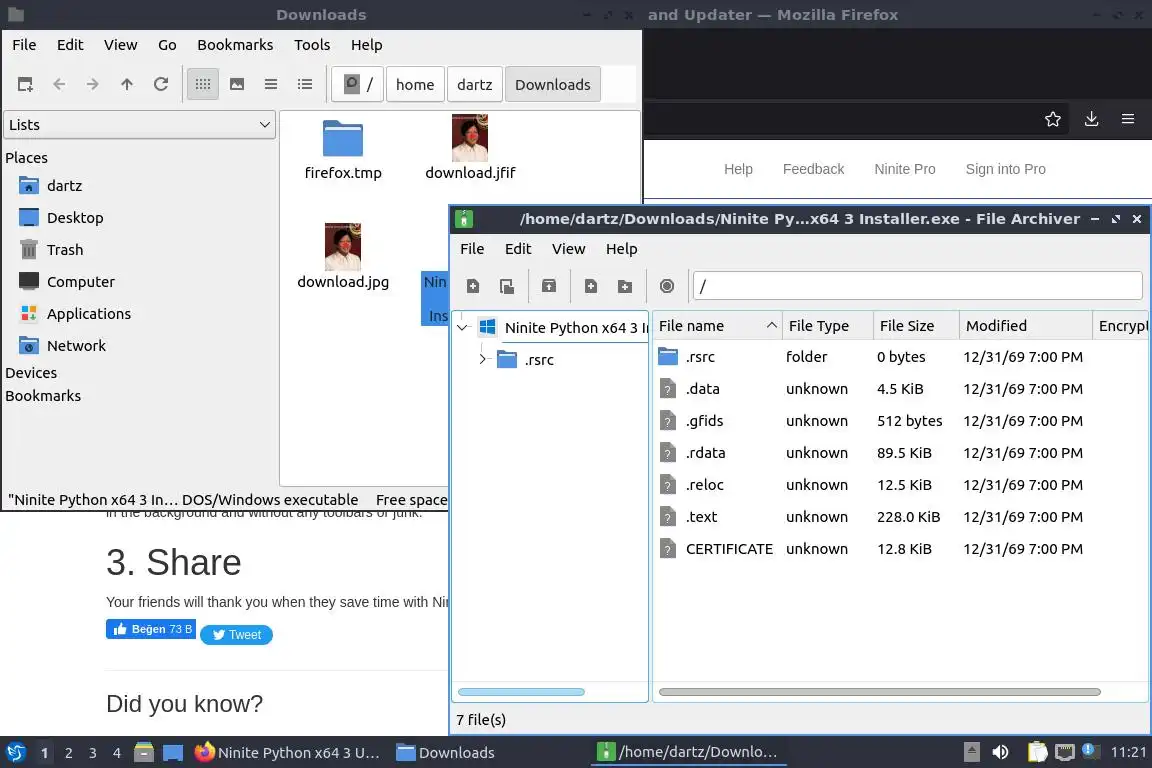Sort by File Type column
The image size is (1152, 768).
point(828,326)
